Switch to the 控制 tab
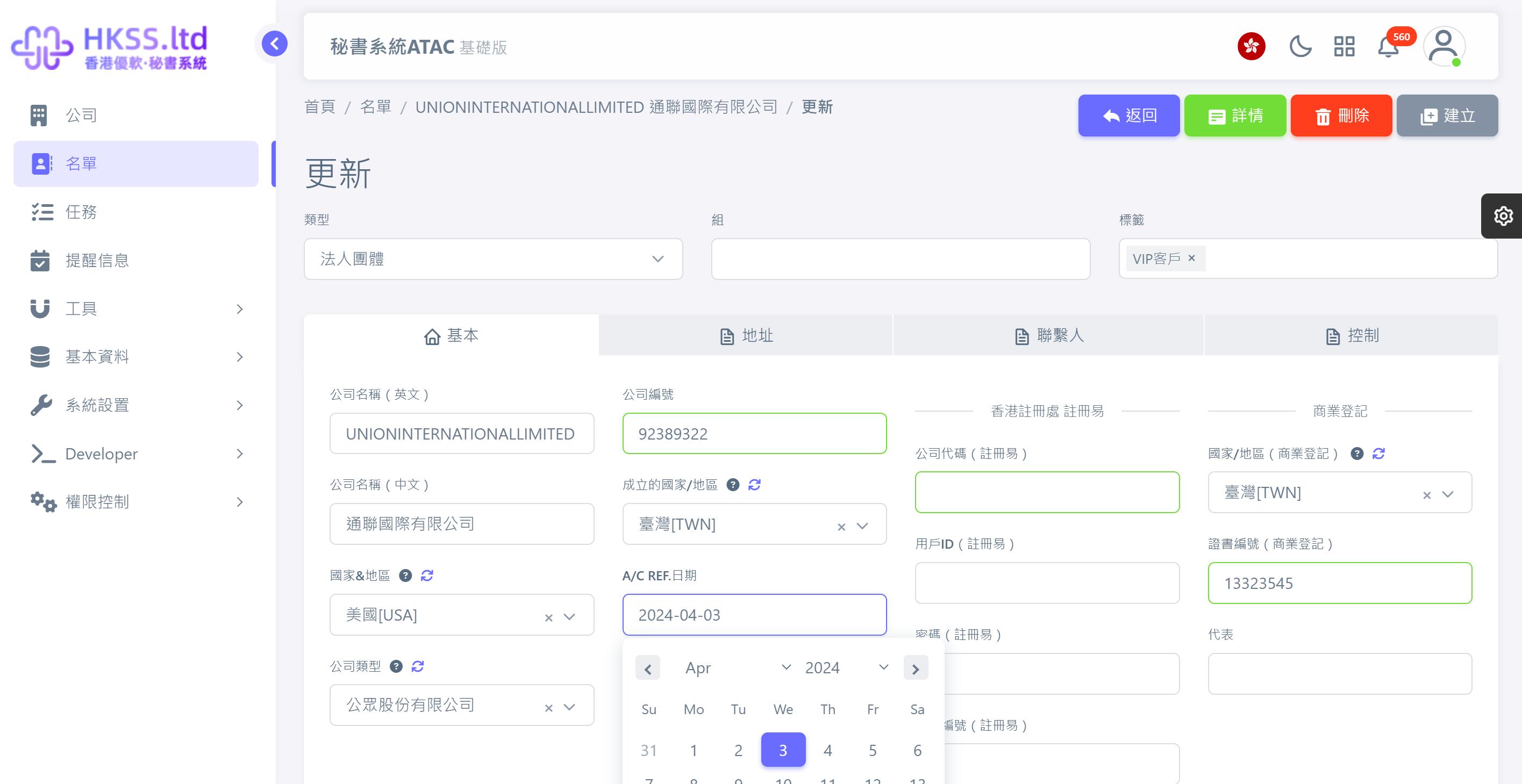Screen dimensions: 1522x784 point(1351,335)
